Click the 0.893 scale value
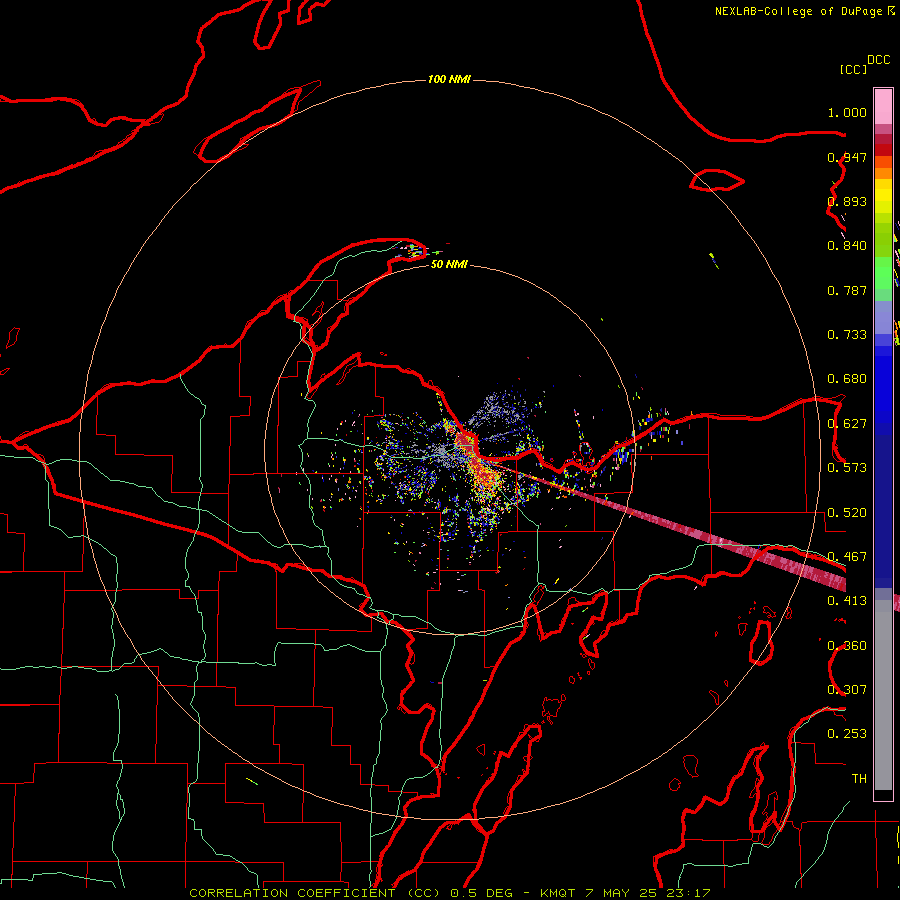The image size is (900, 900). (847, 201)
